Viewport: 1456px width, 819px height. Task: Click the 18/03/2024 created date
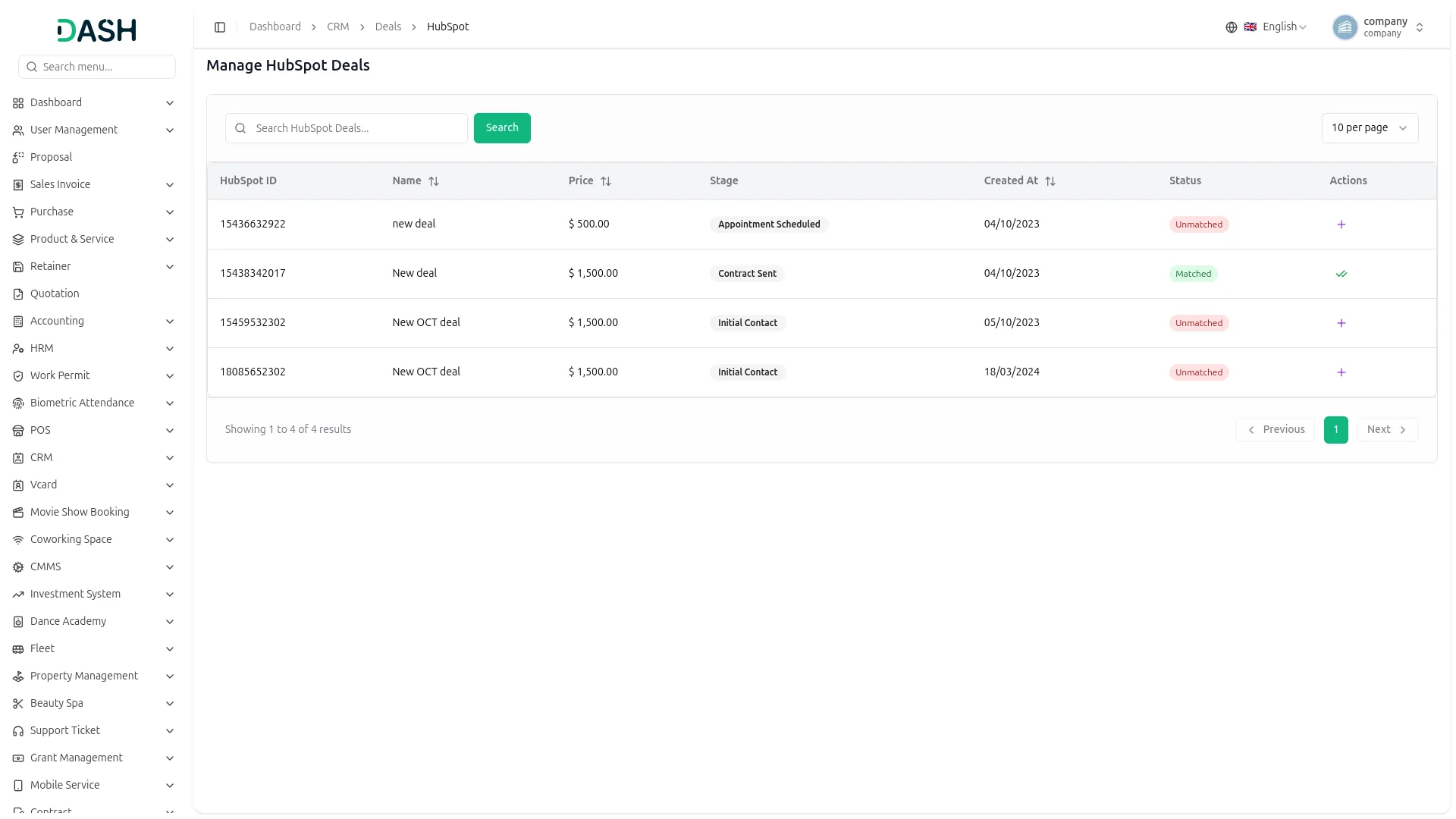(x=1012, y=372)
